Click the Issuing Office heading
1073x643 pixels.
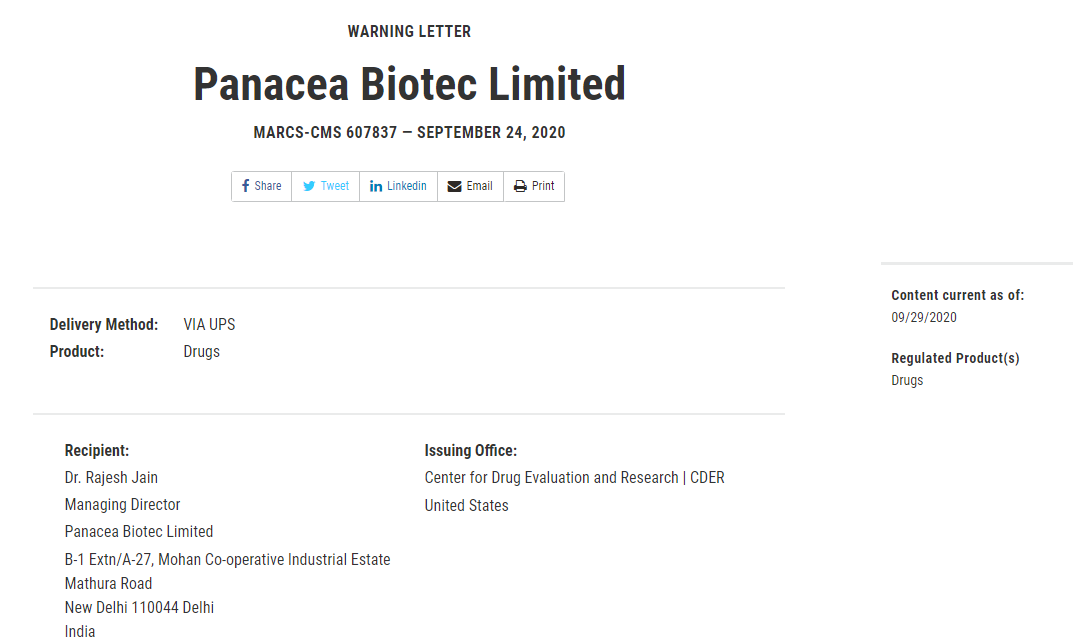pyautogui.click(x=471, y=451)
